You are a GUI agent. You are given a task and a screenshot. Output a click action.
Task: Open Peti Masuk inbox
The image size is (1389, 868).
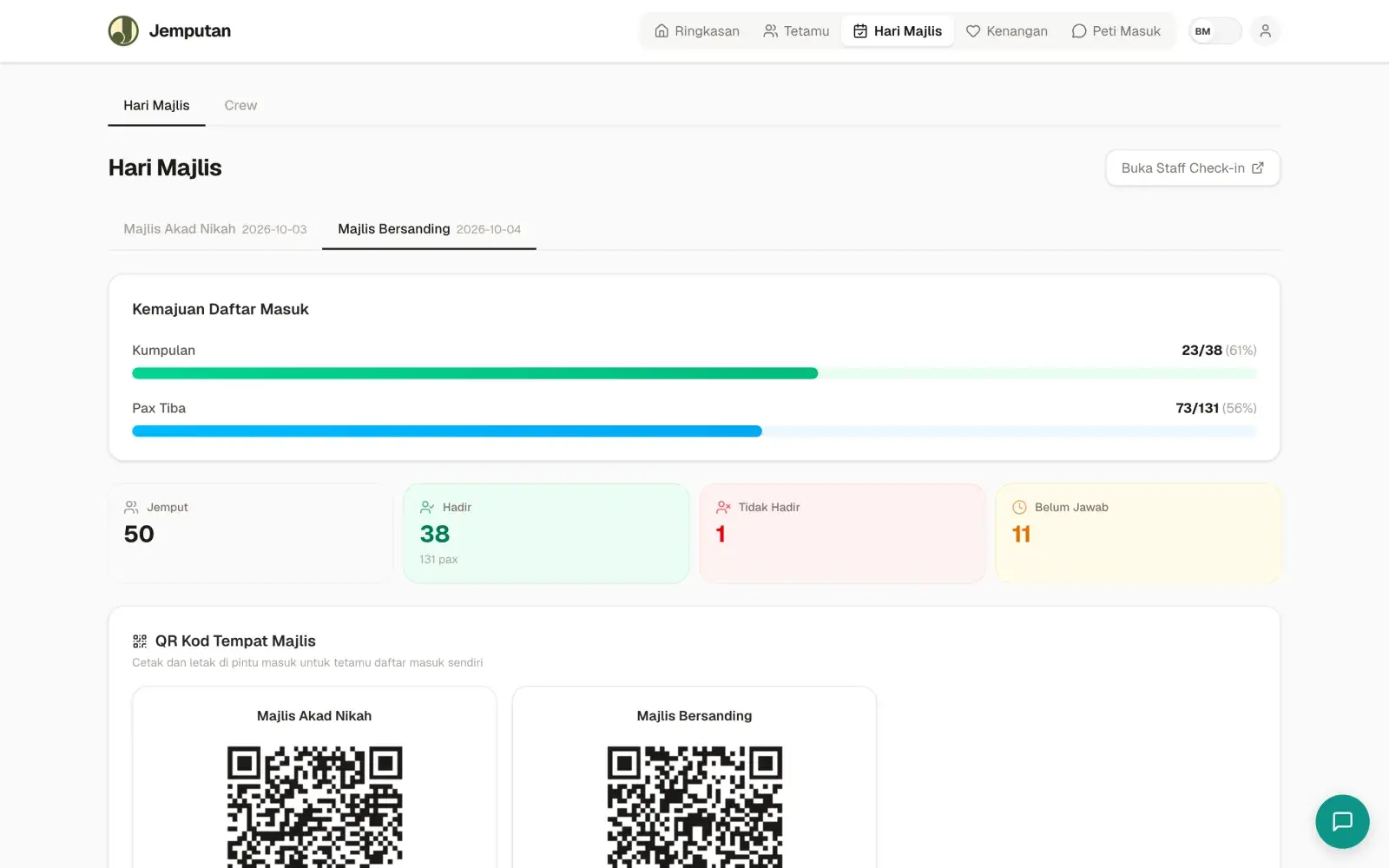(1116, 31)
